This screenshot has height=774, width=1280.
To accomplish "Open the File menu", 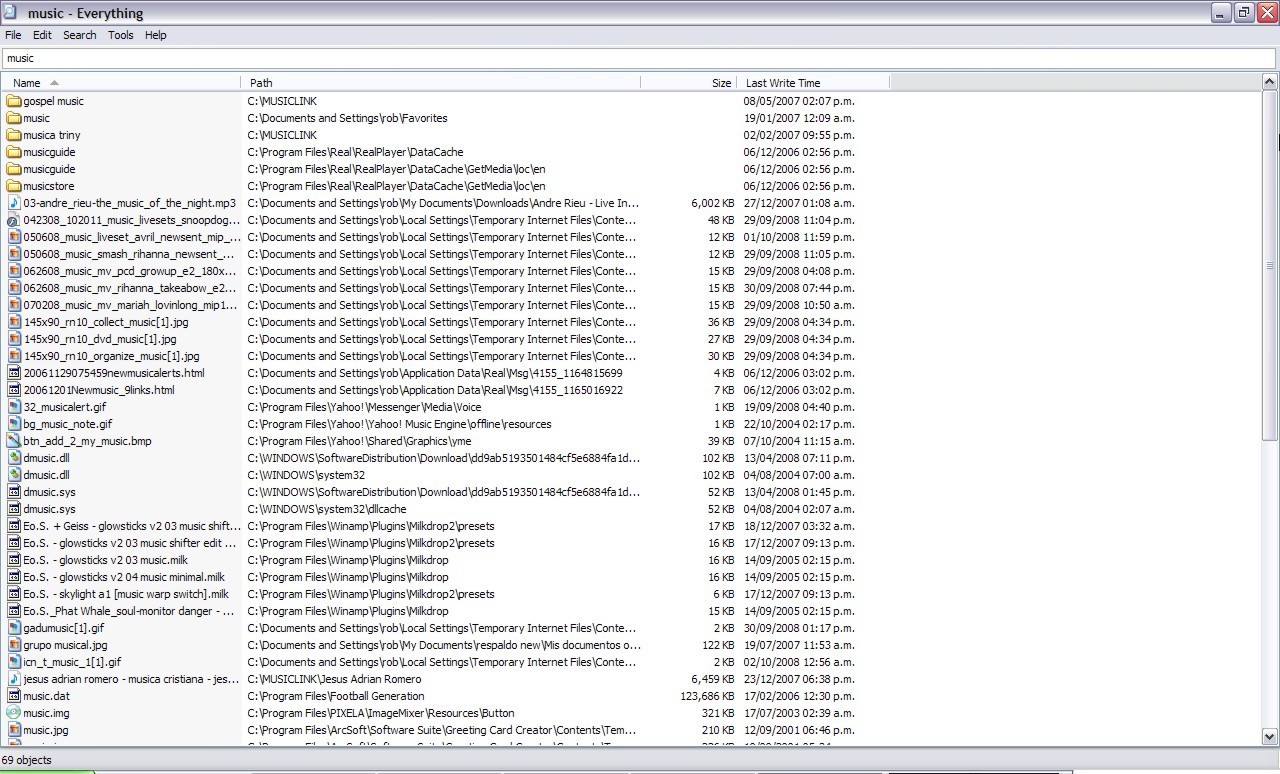I will pos(13,35).
